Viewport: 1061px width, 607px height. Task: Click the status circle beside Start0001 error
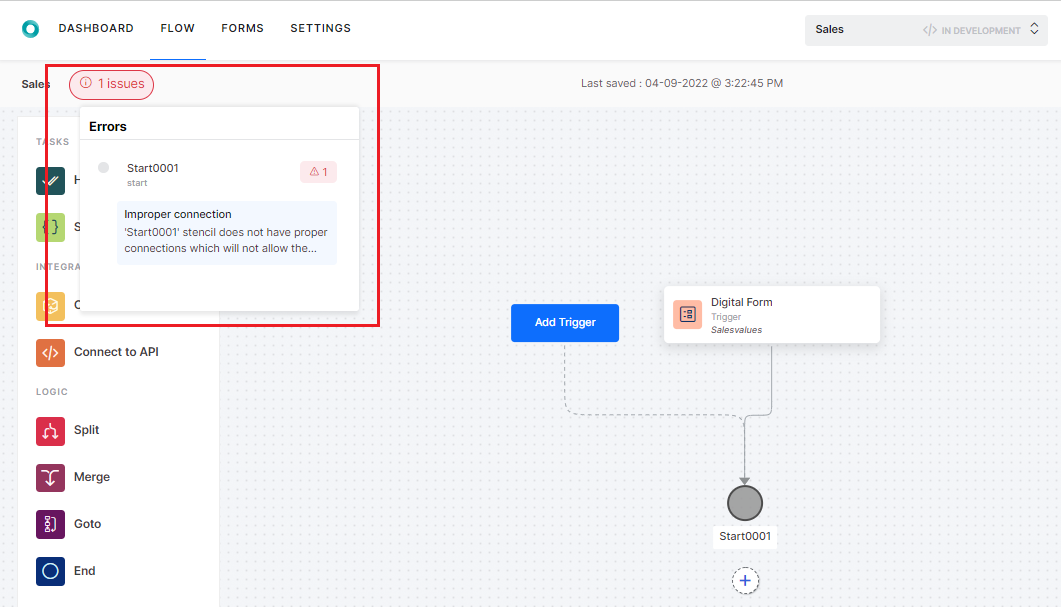[x=103, y=167]
